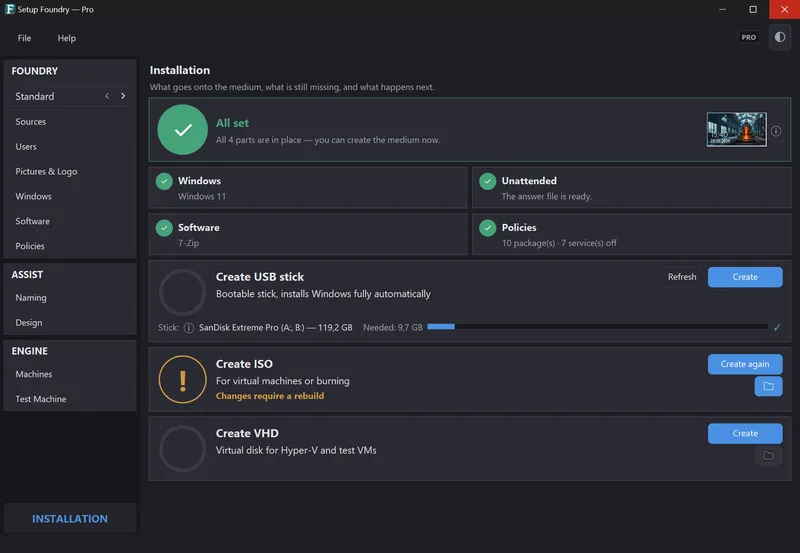Image resolution: width=800 pixels, height=553 pixels.
Task: Open the Help menu
Action: [x=66, y=38]
